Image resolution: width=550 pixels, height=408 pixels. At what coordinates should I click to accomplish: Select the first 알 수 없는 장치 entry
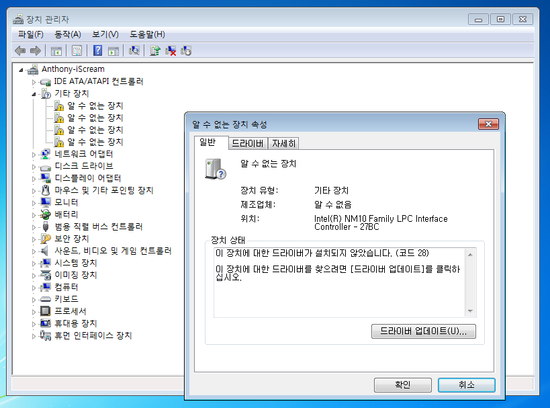point(95,106)
